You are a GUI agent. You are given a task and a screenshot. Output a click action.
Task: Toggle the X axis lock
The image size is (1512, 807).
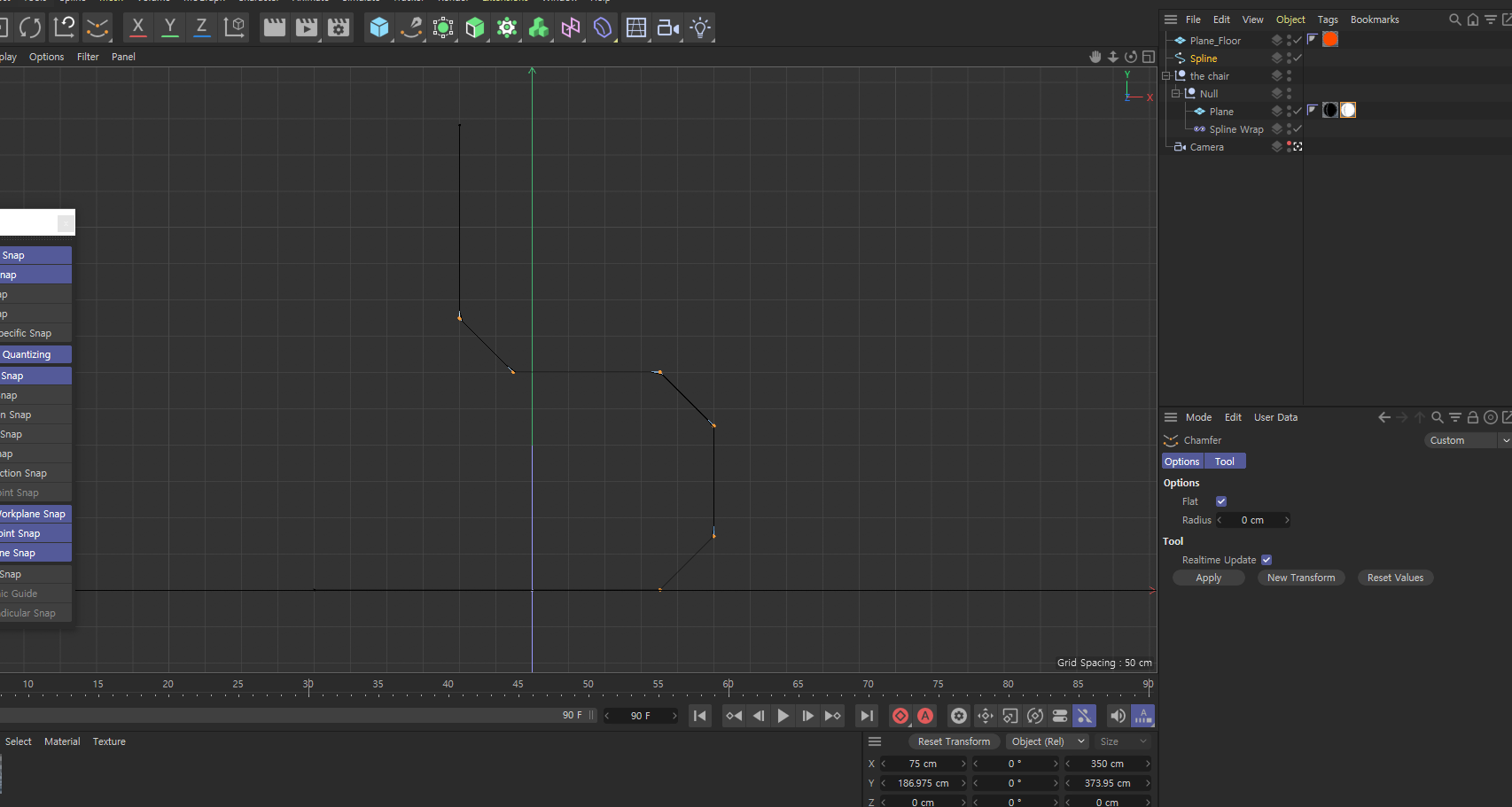point(137,27)
